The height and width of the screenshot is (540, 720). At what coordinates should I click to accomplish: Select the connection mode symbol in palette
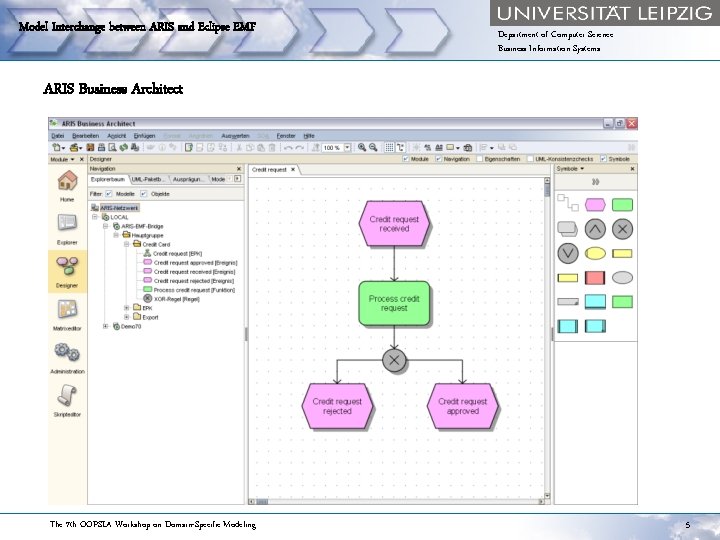coord(568,202)
